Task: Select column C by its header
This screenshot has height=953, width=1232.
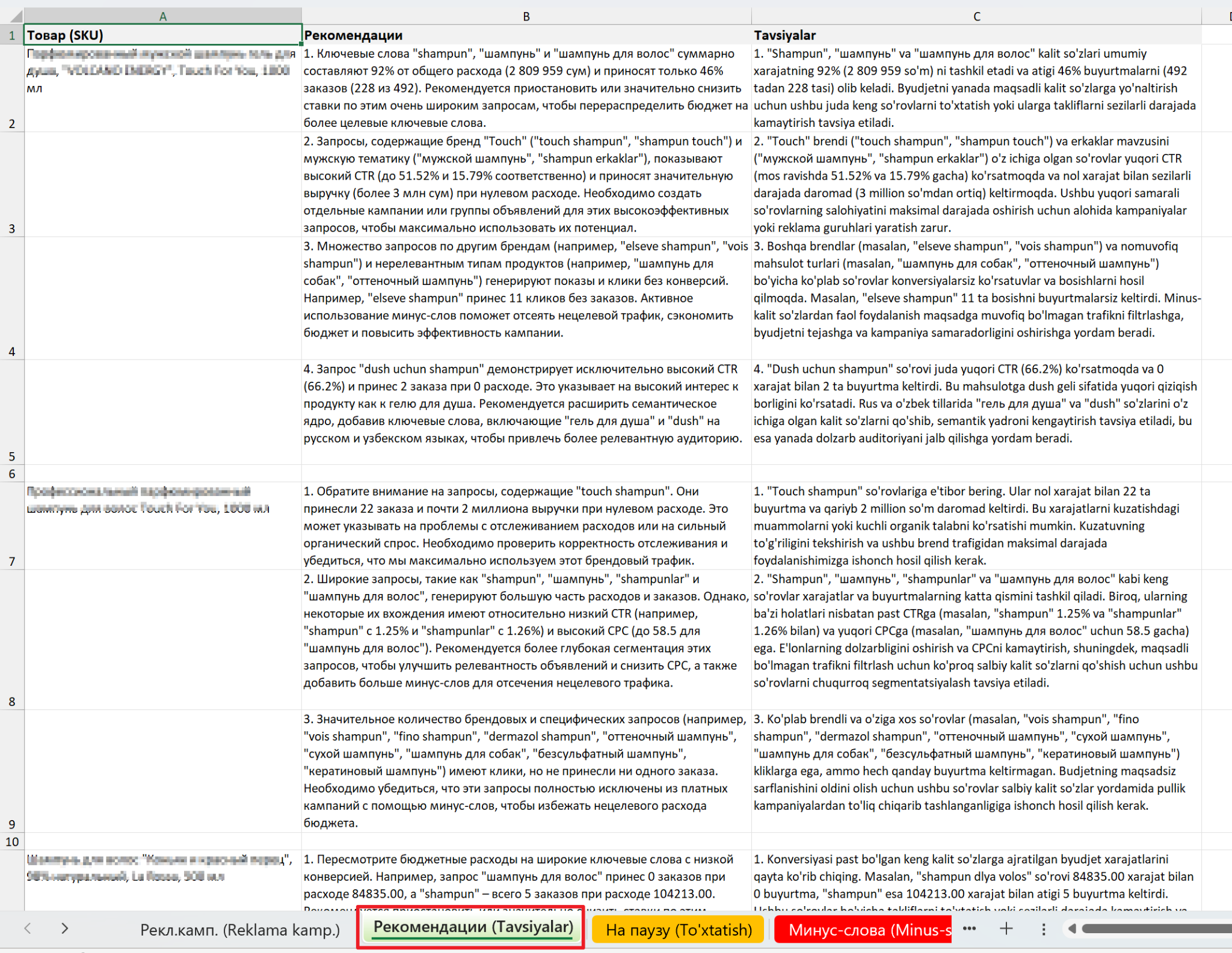Action: [x=976, y=16]
